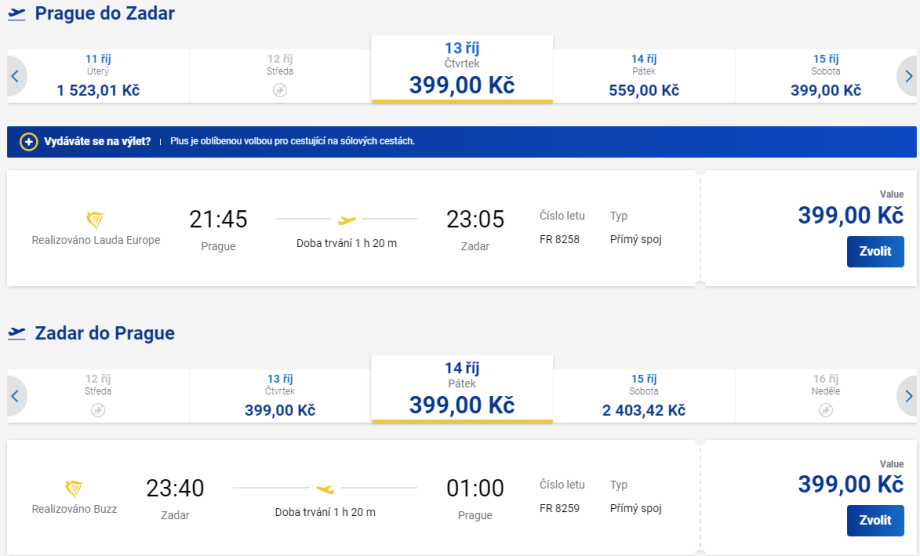Show later return dates with right arrow

tap(907, 396)
